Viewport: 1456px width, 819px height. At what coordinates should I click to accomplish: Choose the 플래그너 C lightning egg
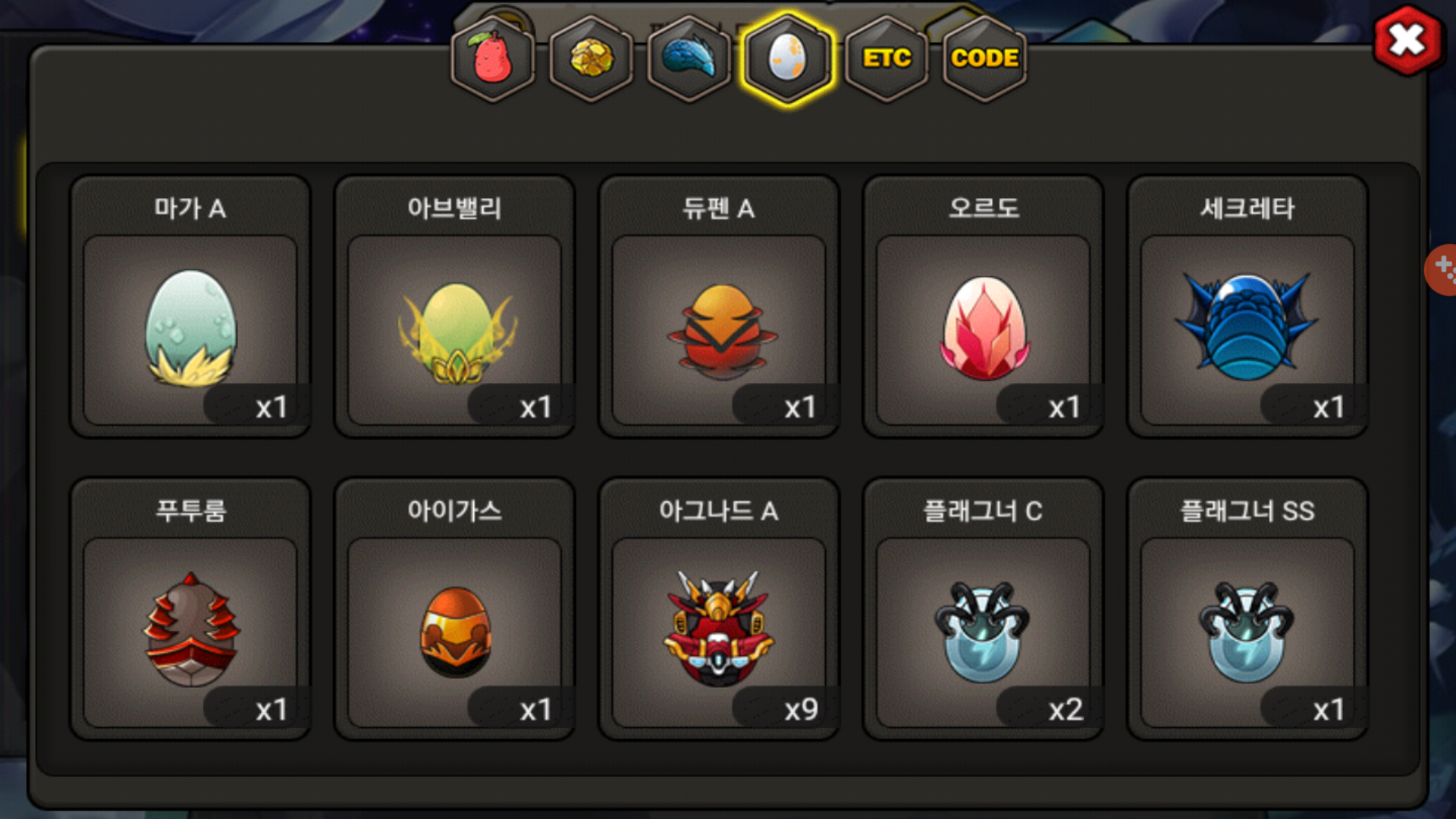coord(984,632)
